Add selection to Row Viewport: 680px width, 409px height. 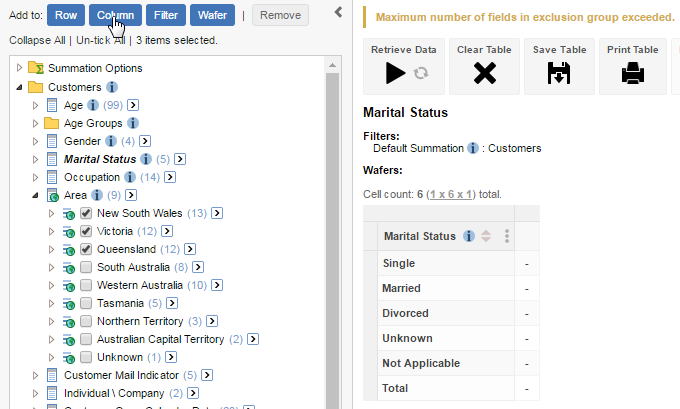pyautogui.click(x=65, y=15)
